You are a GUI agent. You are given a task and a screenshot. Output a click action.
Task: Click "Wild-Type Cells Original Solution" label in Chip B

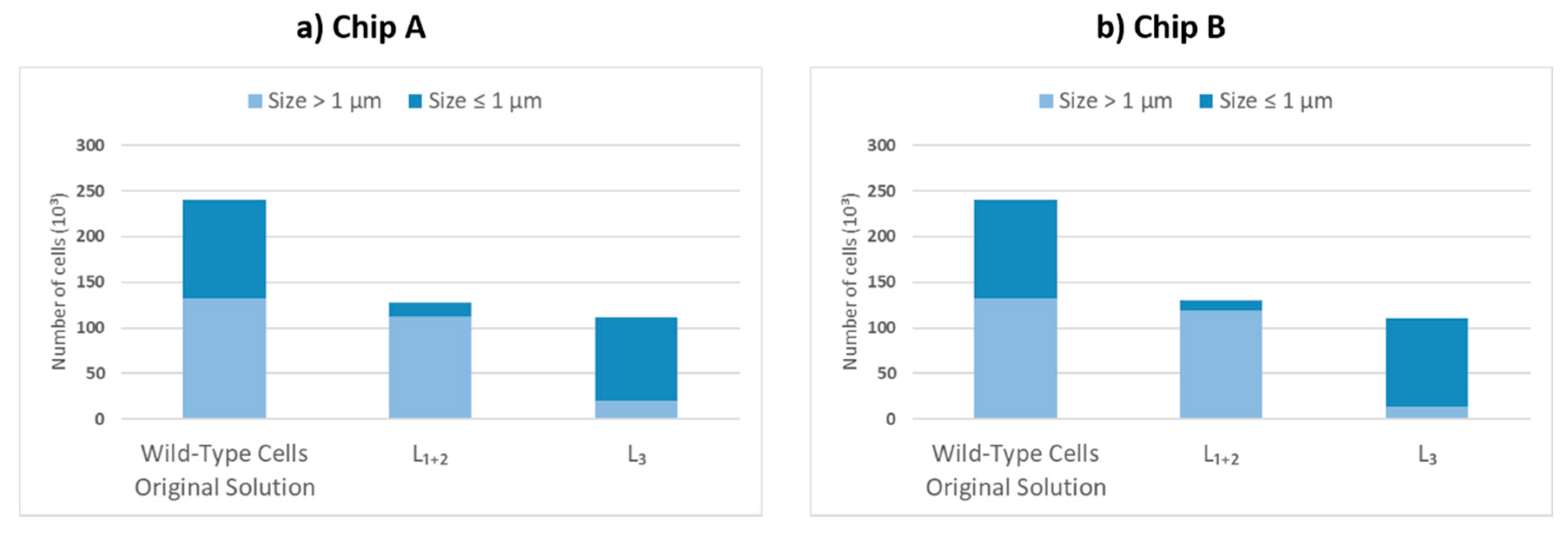coord(1015,471)
